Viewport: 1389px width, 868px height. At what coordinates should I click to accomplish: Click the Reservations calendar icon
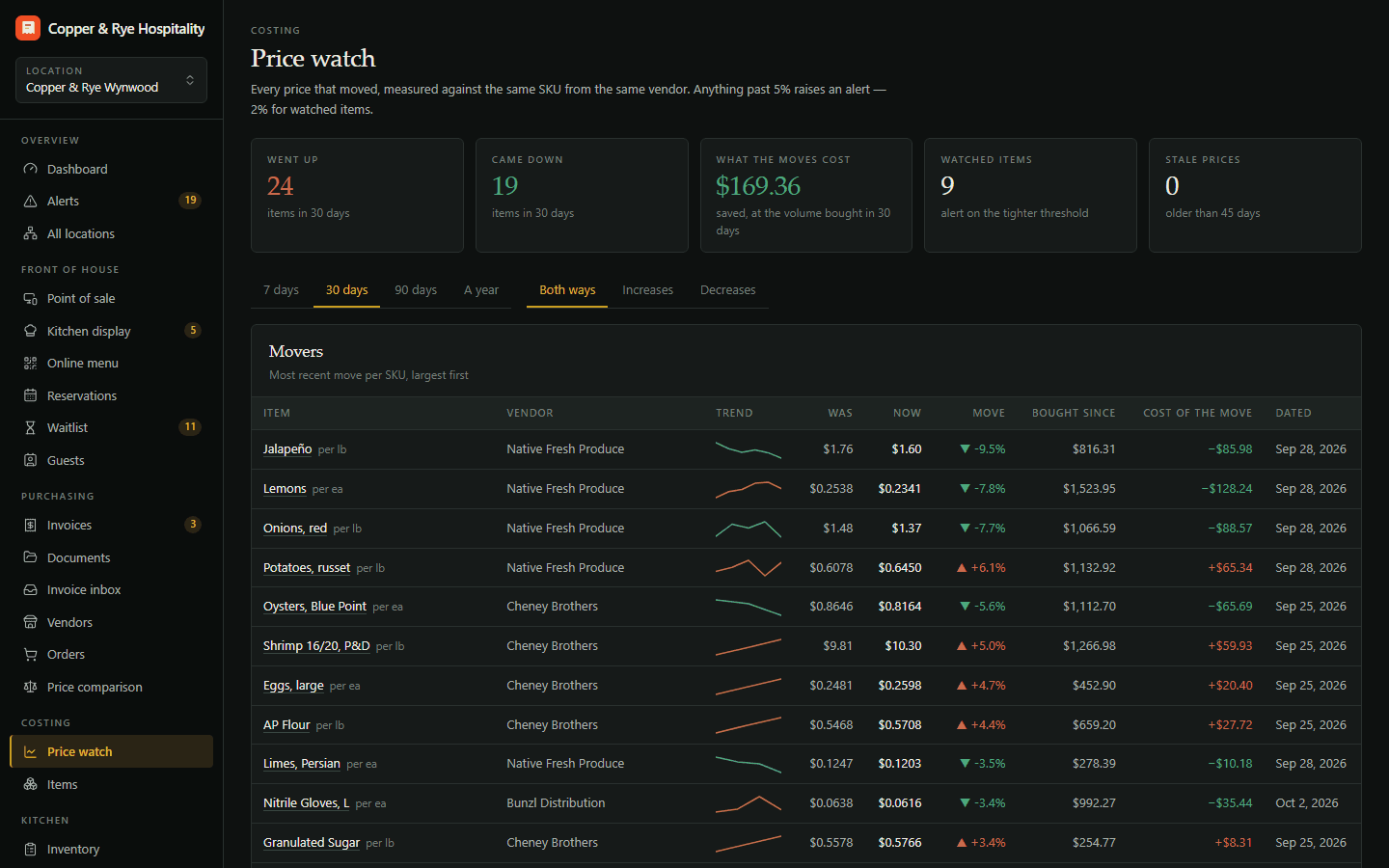(x=30, y=395)
